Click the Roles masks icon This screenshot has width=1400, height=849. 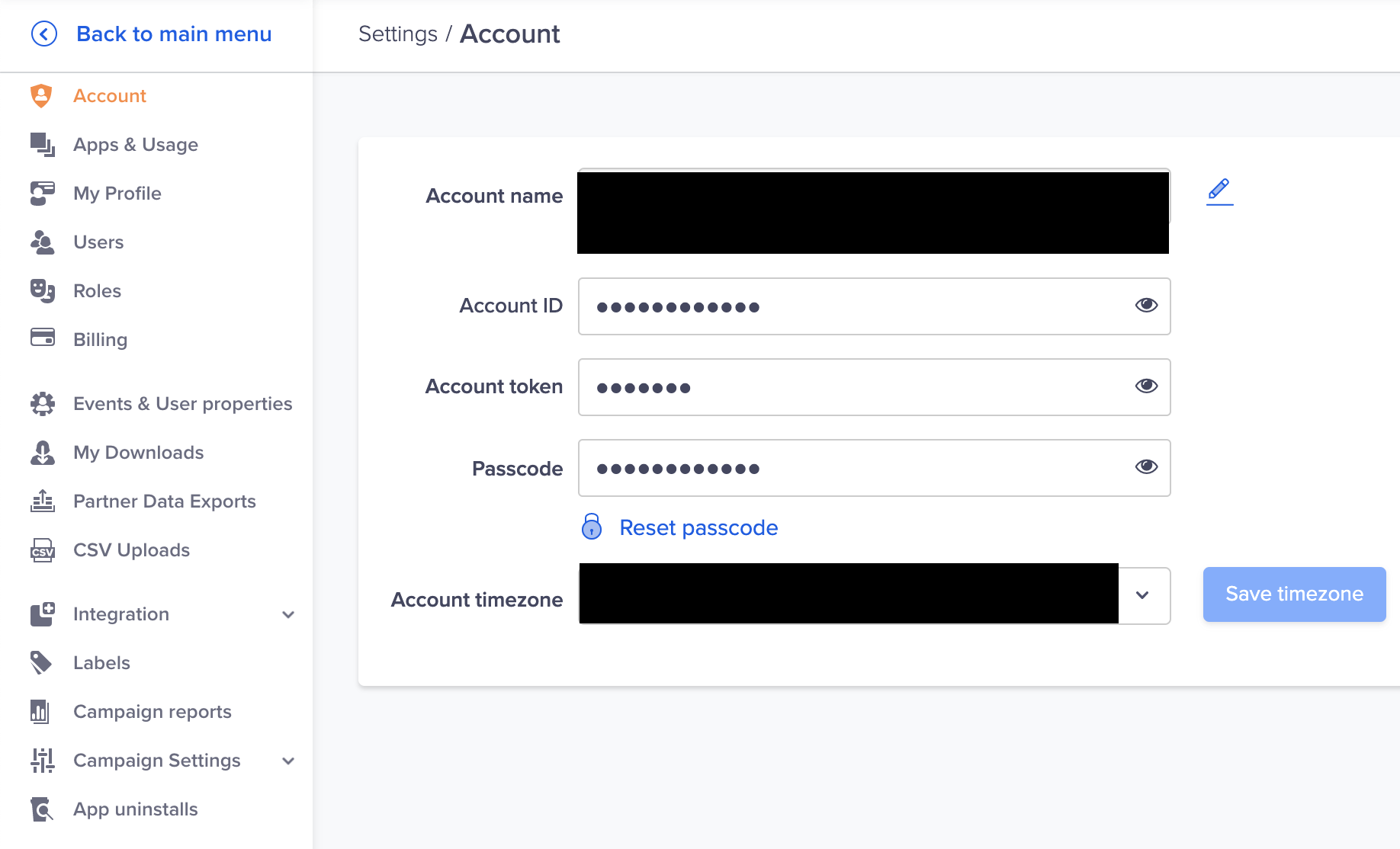pos(41,290)
